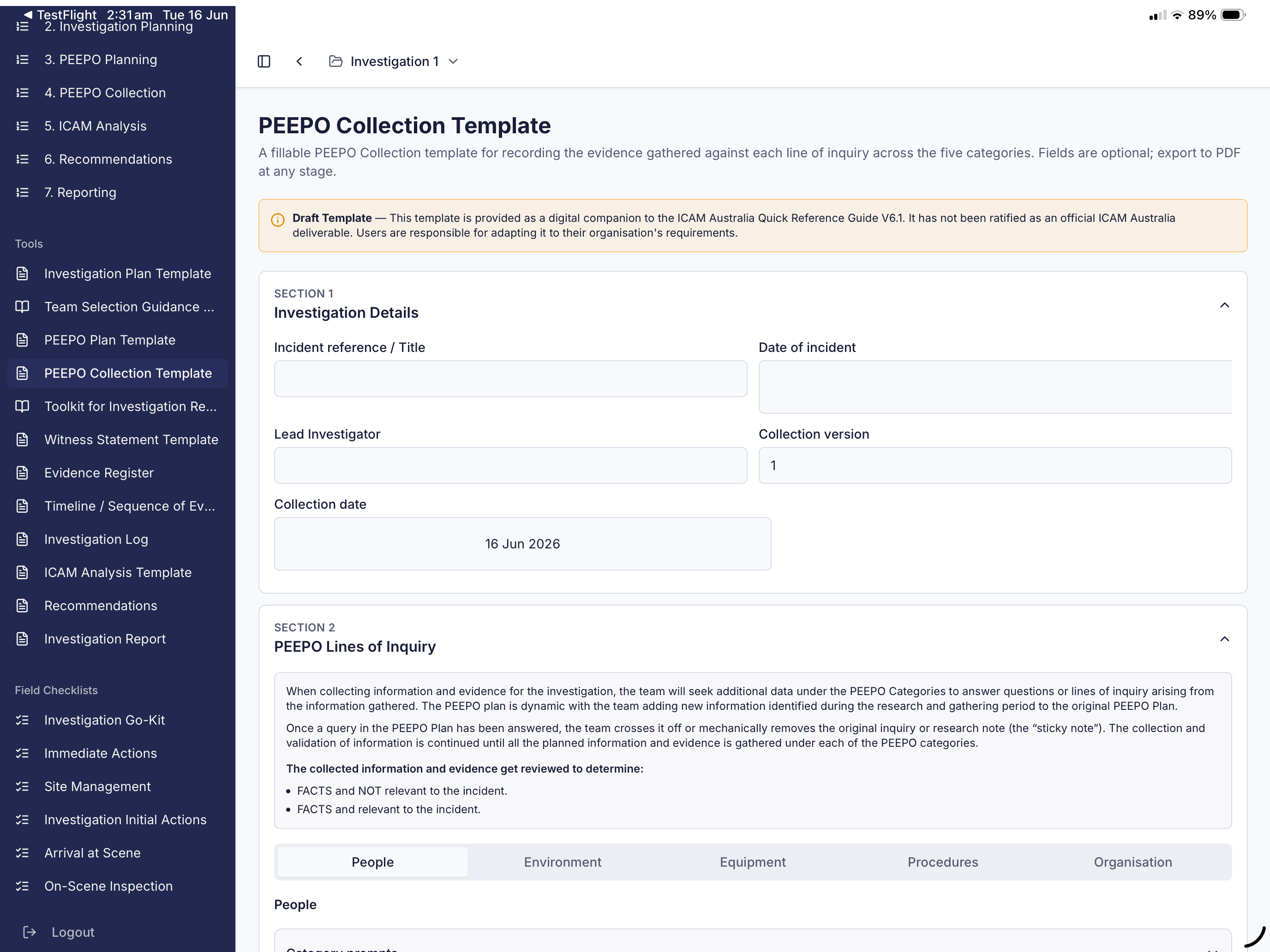The image size is (1270, 952).
Task: Collapse the Investigation Details section
Action: (1225, 305)
